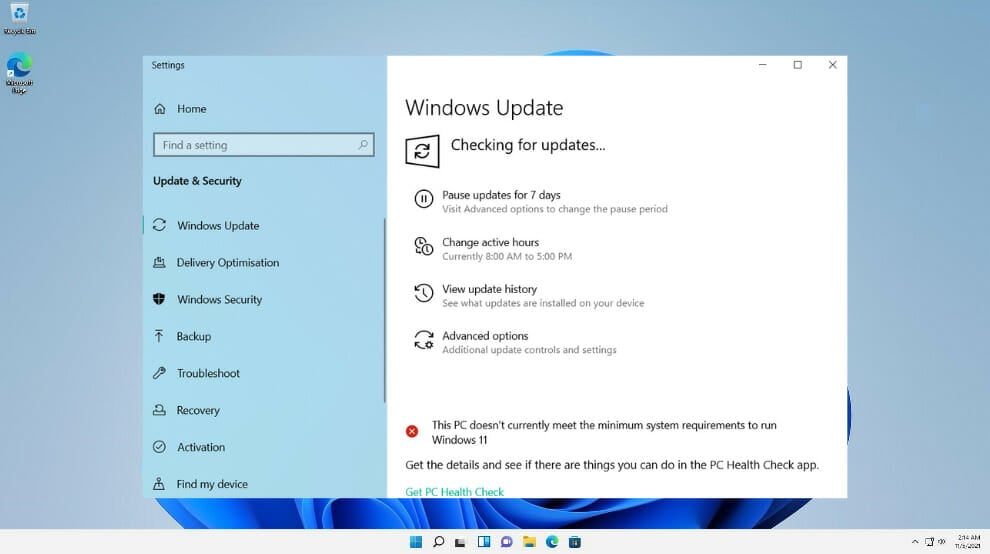Screen dimensions: 990x554
Task: Click the Windows Update page title
Action: pyautogui.click(x=484, y=108)
